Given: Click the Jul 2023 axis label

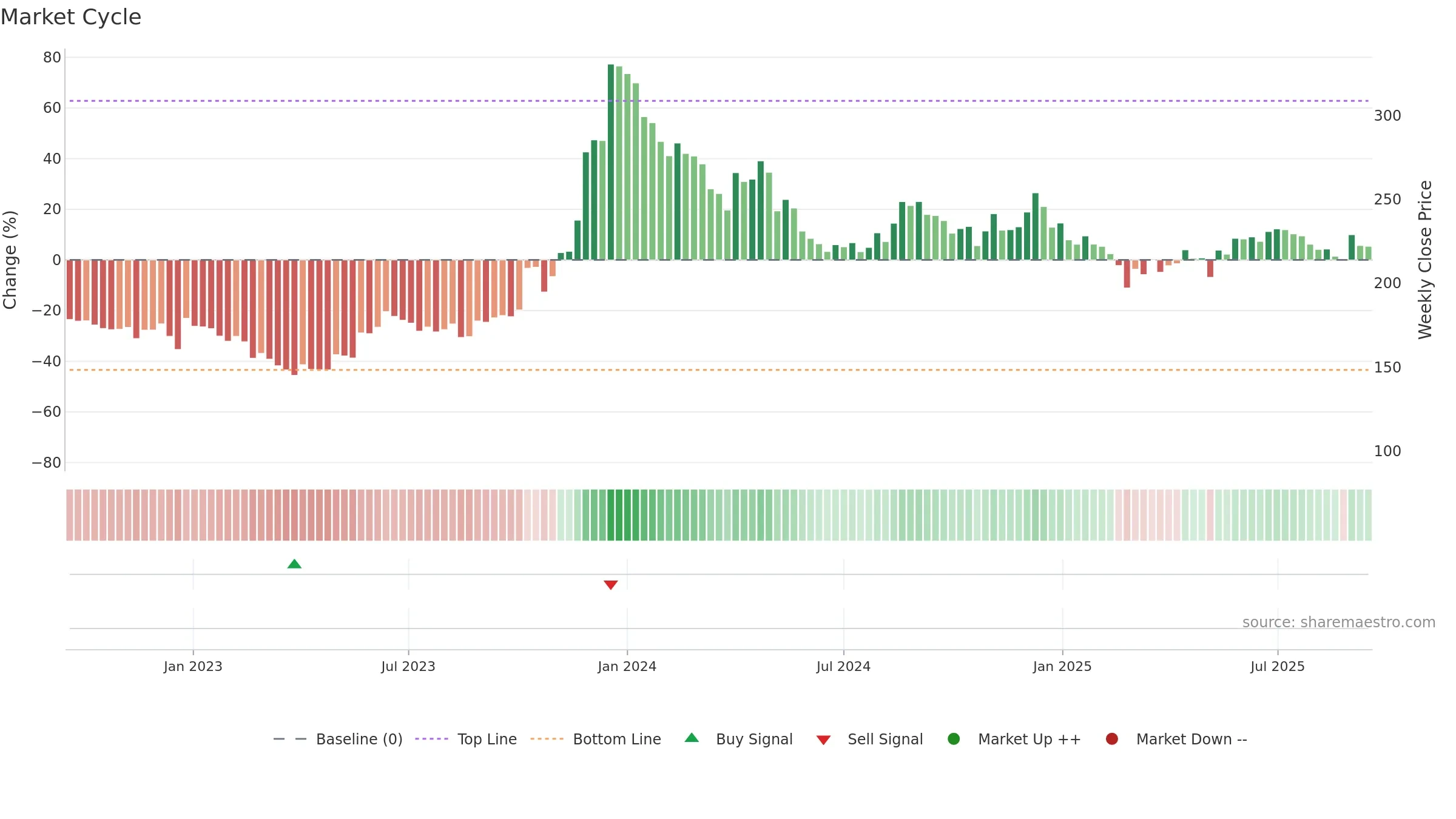Looking at the screenshot, I should click(408, 667).
